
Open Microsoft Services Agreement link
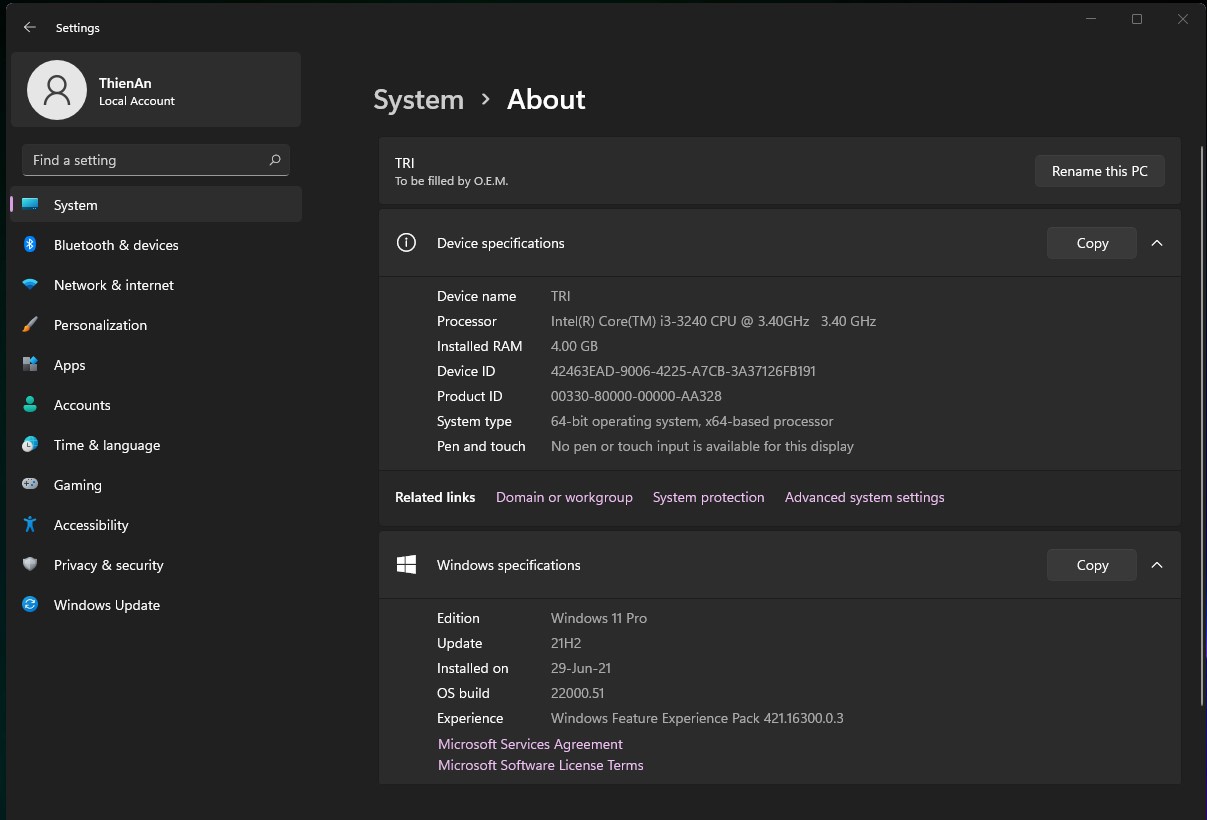coord(530,744)
